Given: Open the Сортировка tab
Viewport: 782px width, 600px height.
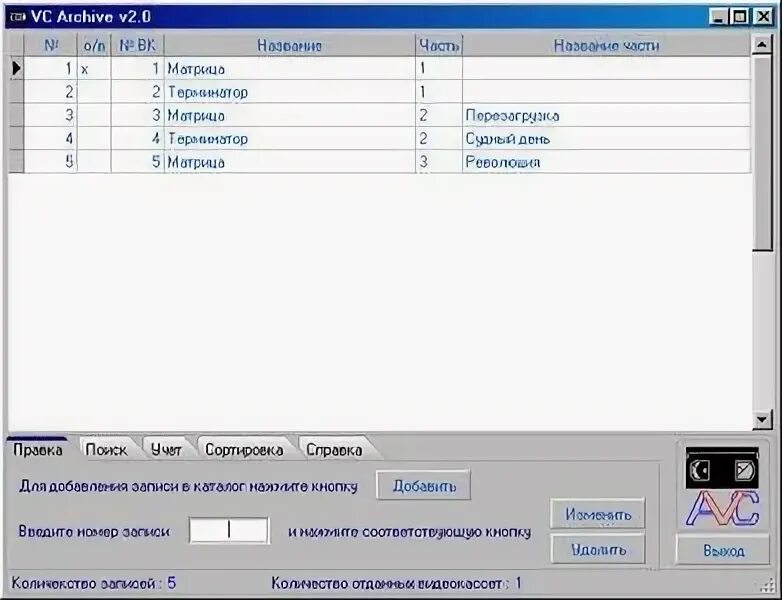Looking at the screenshot, I should pyautogui.click(x=244, y=450).
